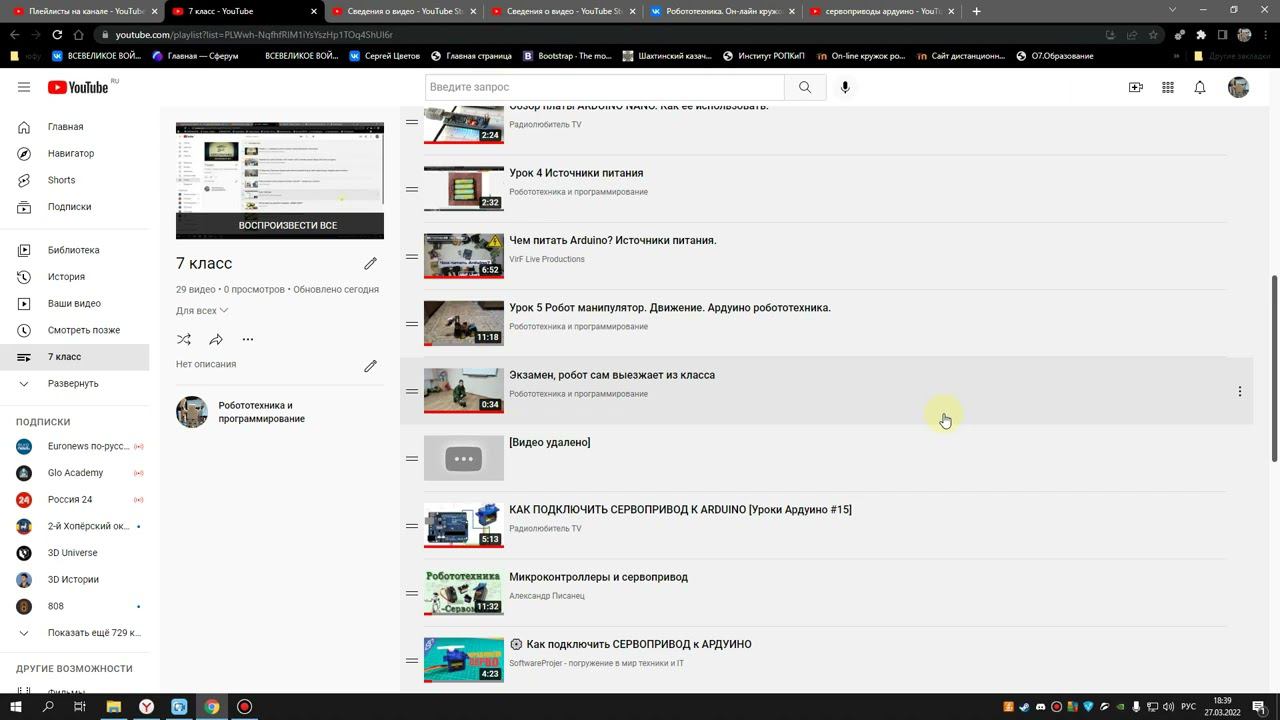
Task: Go back in browser history
Action: tap(14, 34)
